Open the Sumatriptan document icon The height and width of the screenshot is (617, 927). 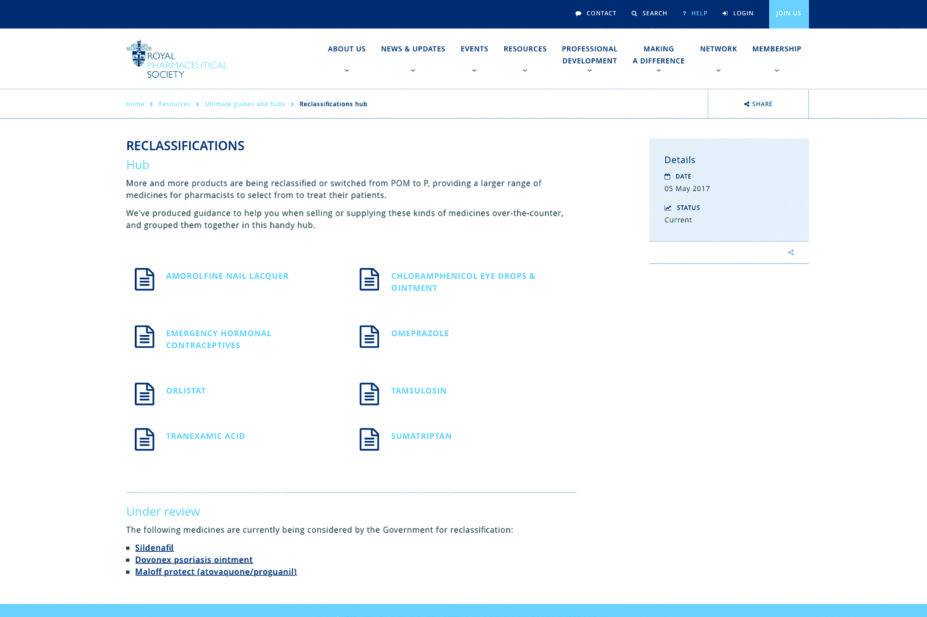click(369, 439)
